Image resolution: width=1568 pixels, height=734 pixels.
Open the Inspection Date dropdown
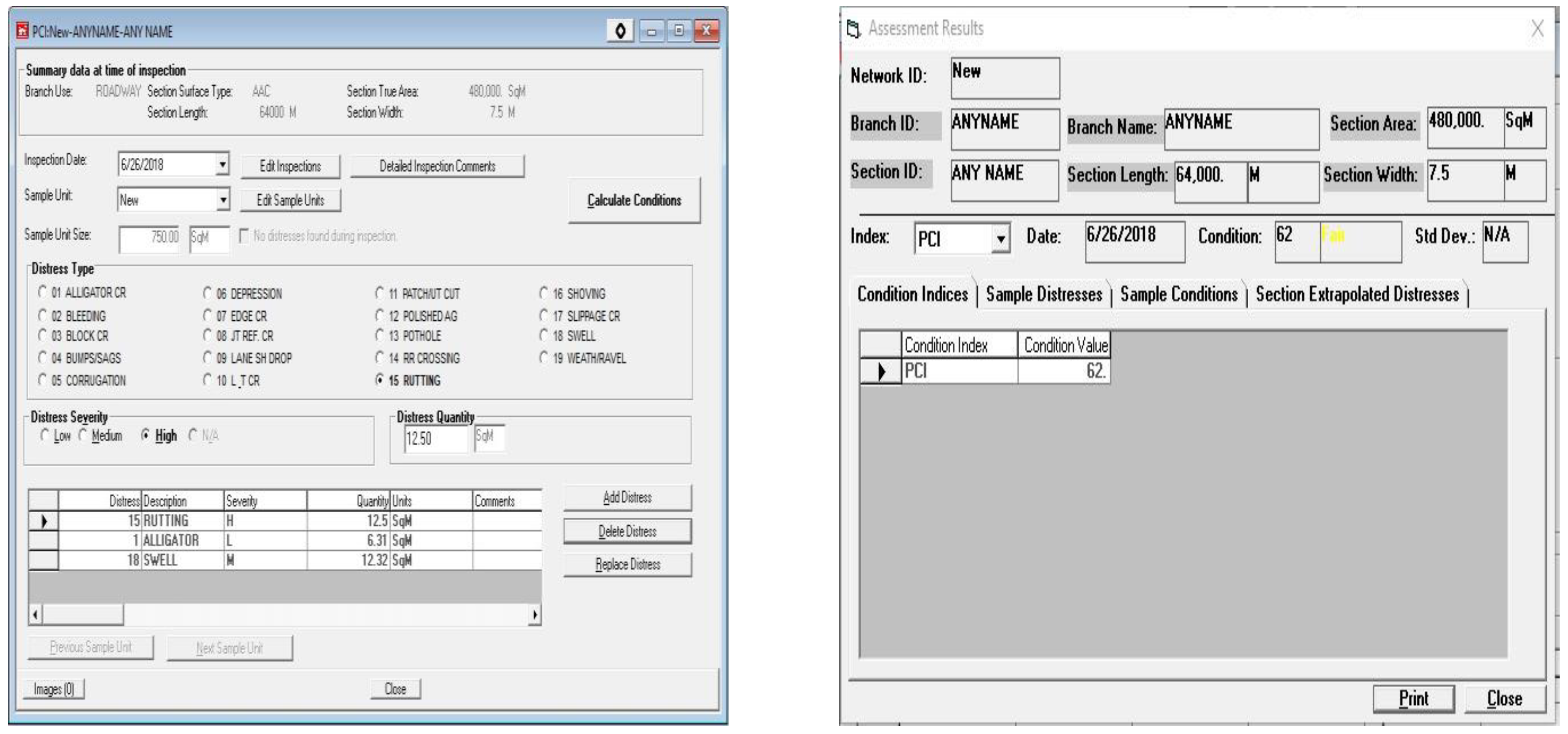[x=223, y=164]
